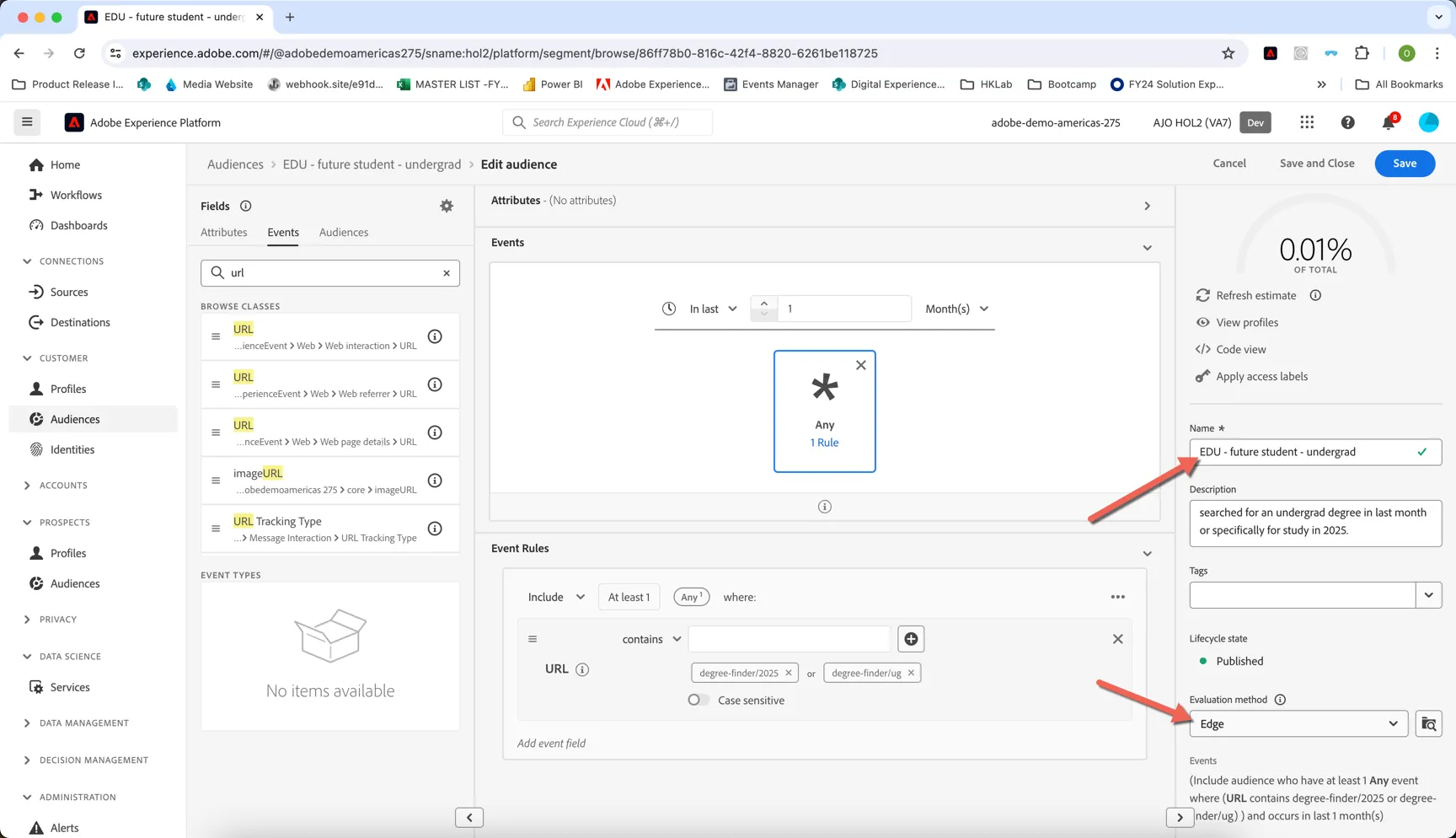Open the In last time constraint dropdown
1456x838 pixels.
(x=713, y=309)
